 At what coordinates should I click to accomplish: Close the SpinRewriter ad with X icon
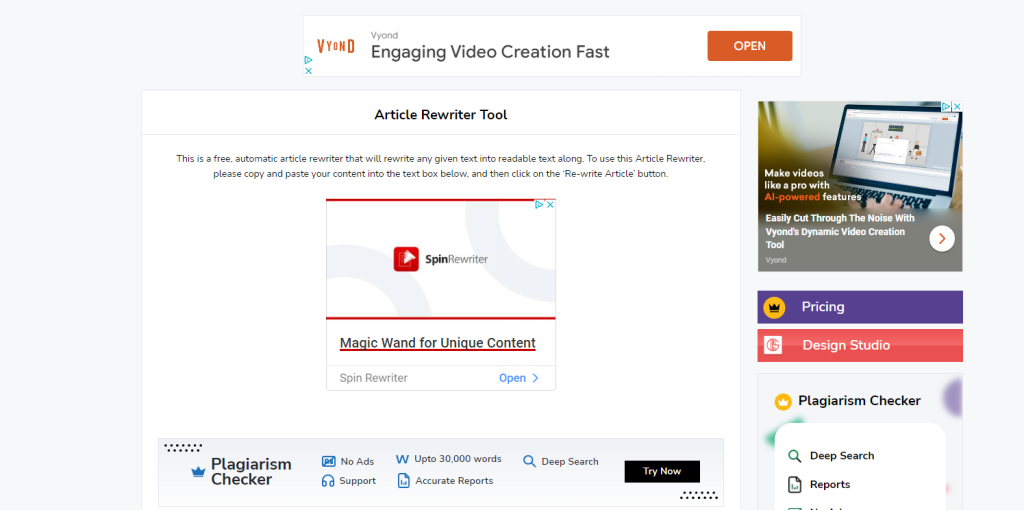[550, 204]
